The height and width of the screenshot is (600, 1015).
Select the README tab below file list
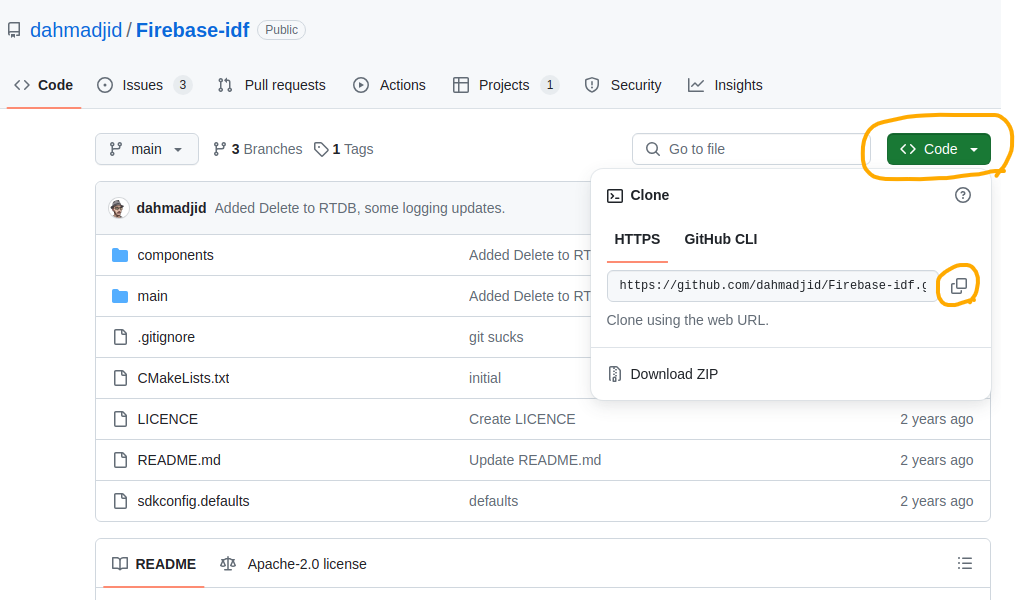pos(154,564)
